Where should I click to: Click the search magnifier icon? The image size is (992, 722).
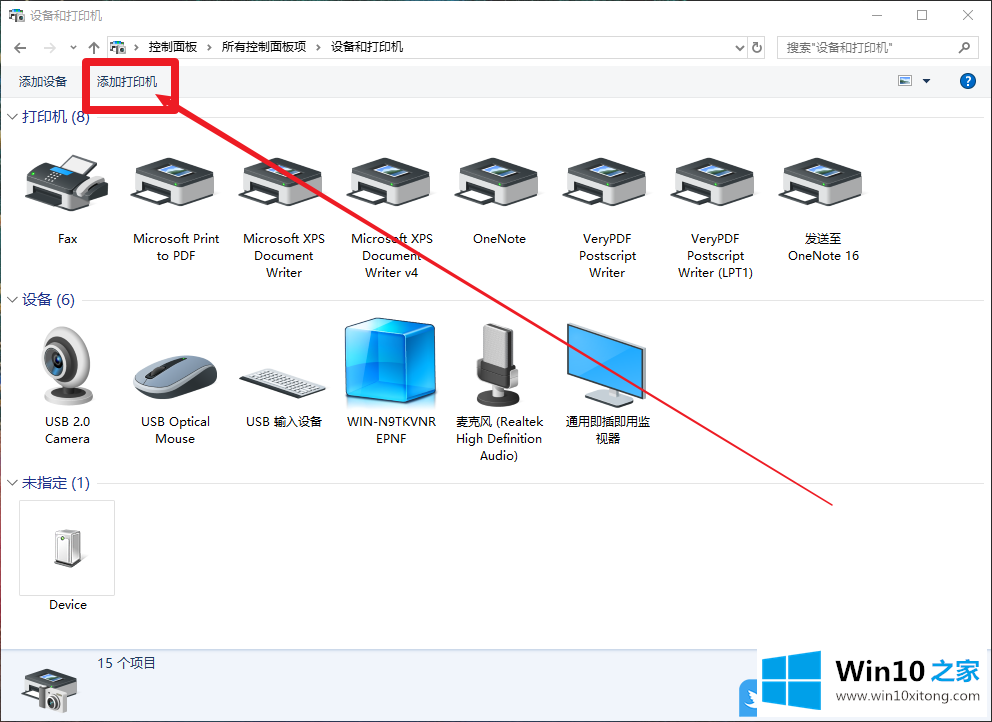point(964,47)
